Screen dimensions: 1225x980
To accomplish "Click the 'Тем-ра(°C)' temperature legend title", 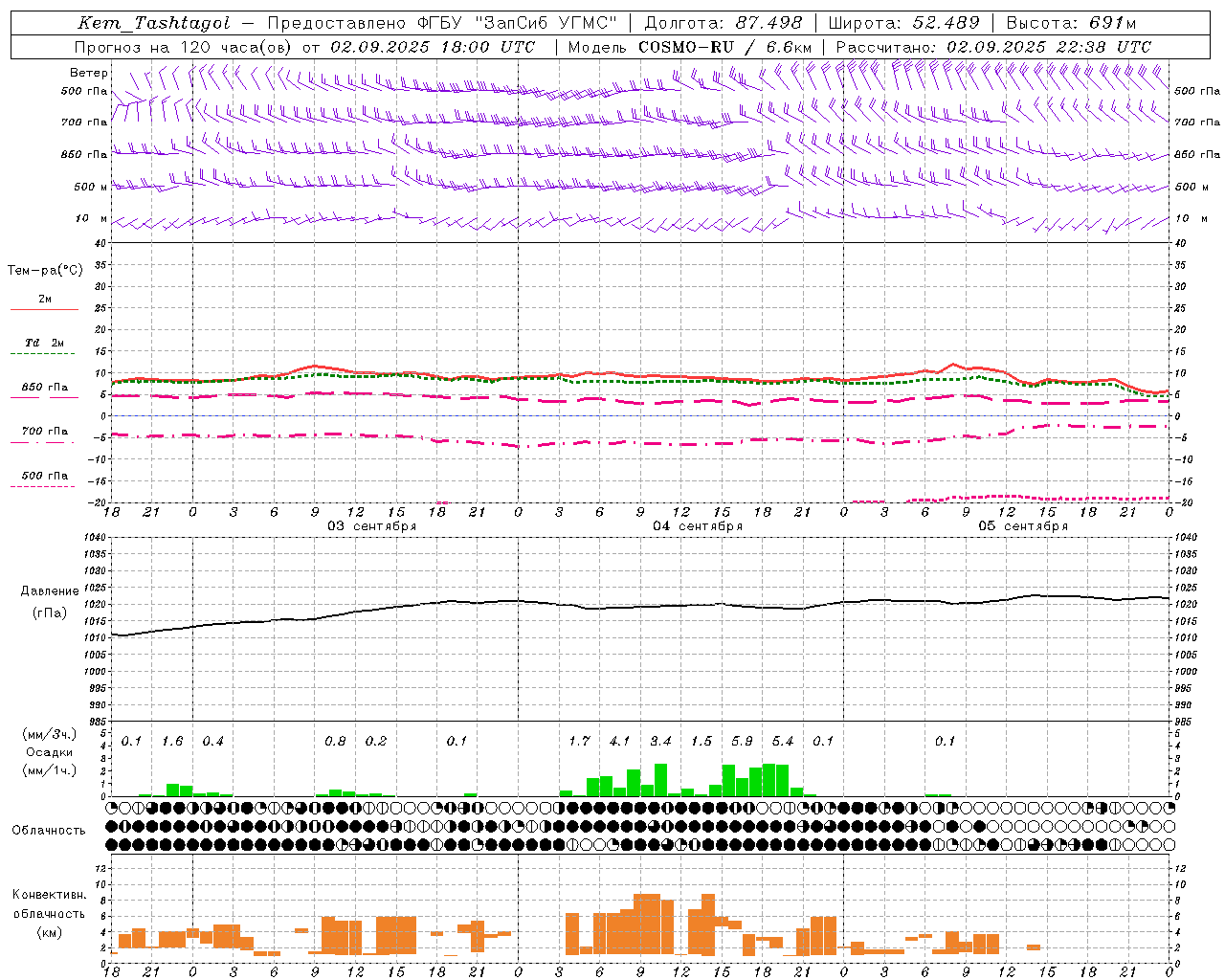I will click(x=45, y=271).
